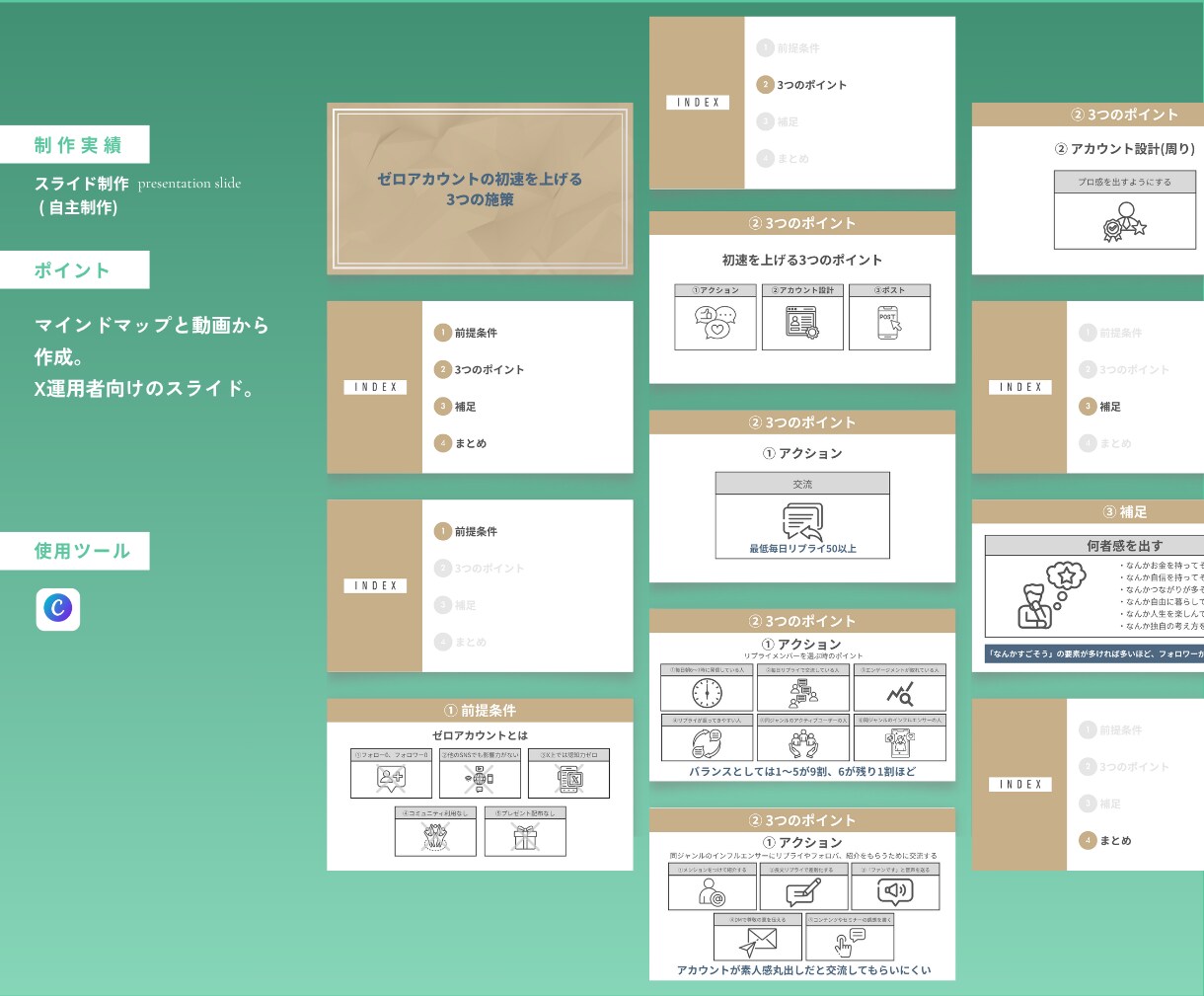The image size is (1204, 996).
Task: Click the 「なんかすごそう」 navy banner text
Action: (1095, 653)
